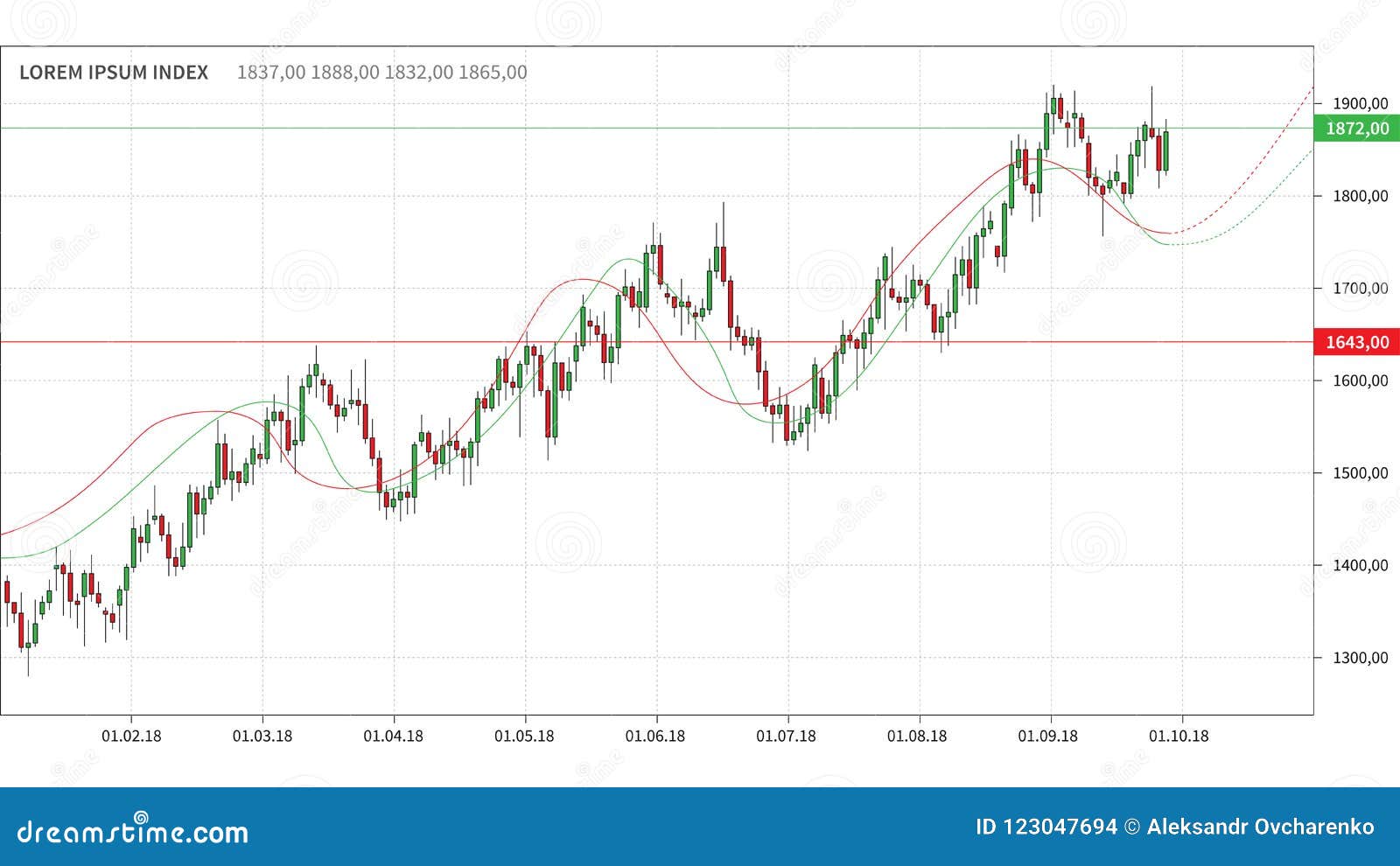
Task: Click the 01.07.18 date label
Action: click(x=786, y=736)
